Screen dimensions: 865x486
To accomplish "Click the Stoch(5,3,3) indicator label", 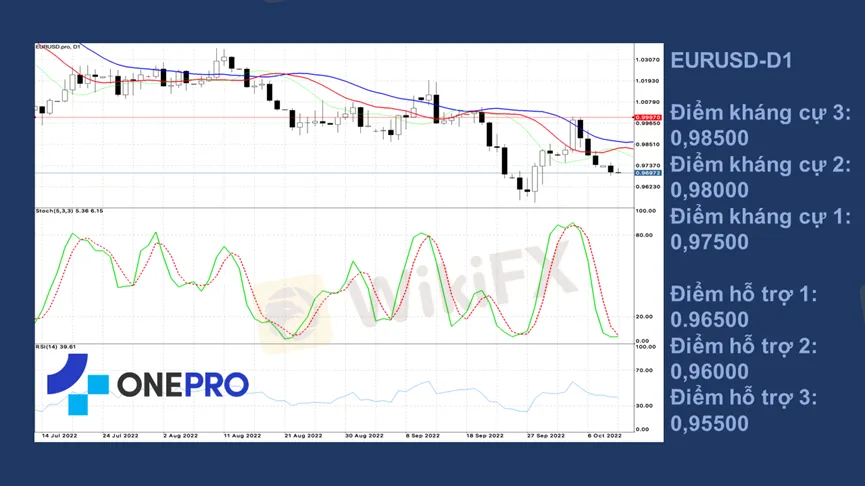I will tap(69, 211).
